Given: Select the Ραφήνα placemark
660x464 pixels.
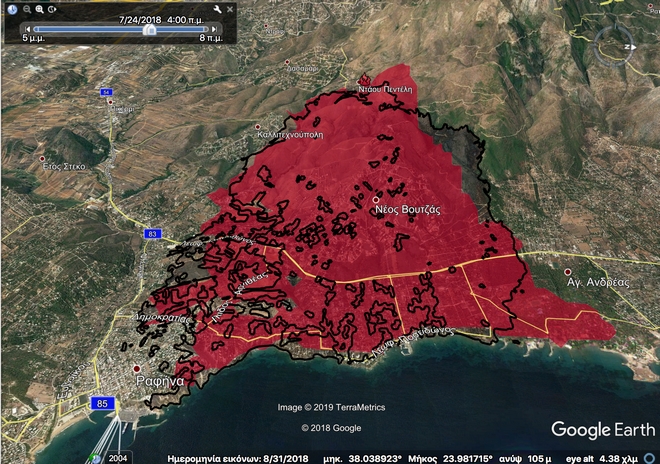Looking at the screenshot, I should [x=137, y=369].
